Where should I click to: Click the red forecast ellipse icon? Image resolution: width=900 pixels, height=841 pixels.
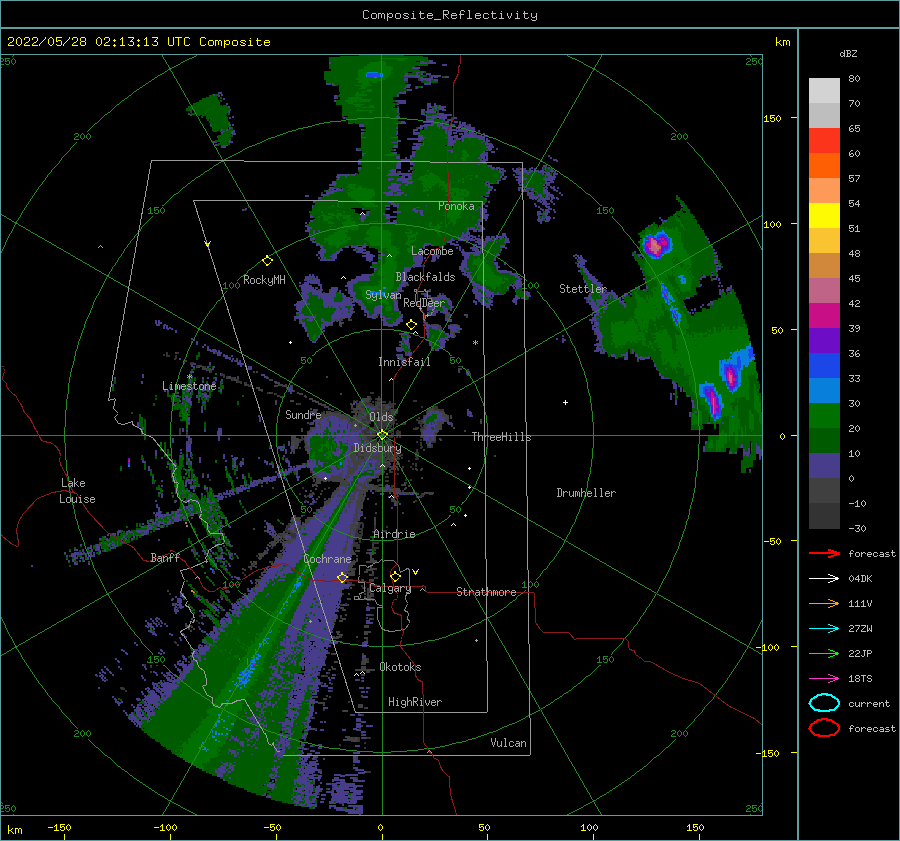coord(824,728)
